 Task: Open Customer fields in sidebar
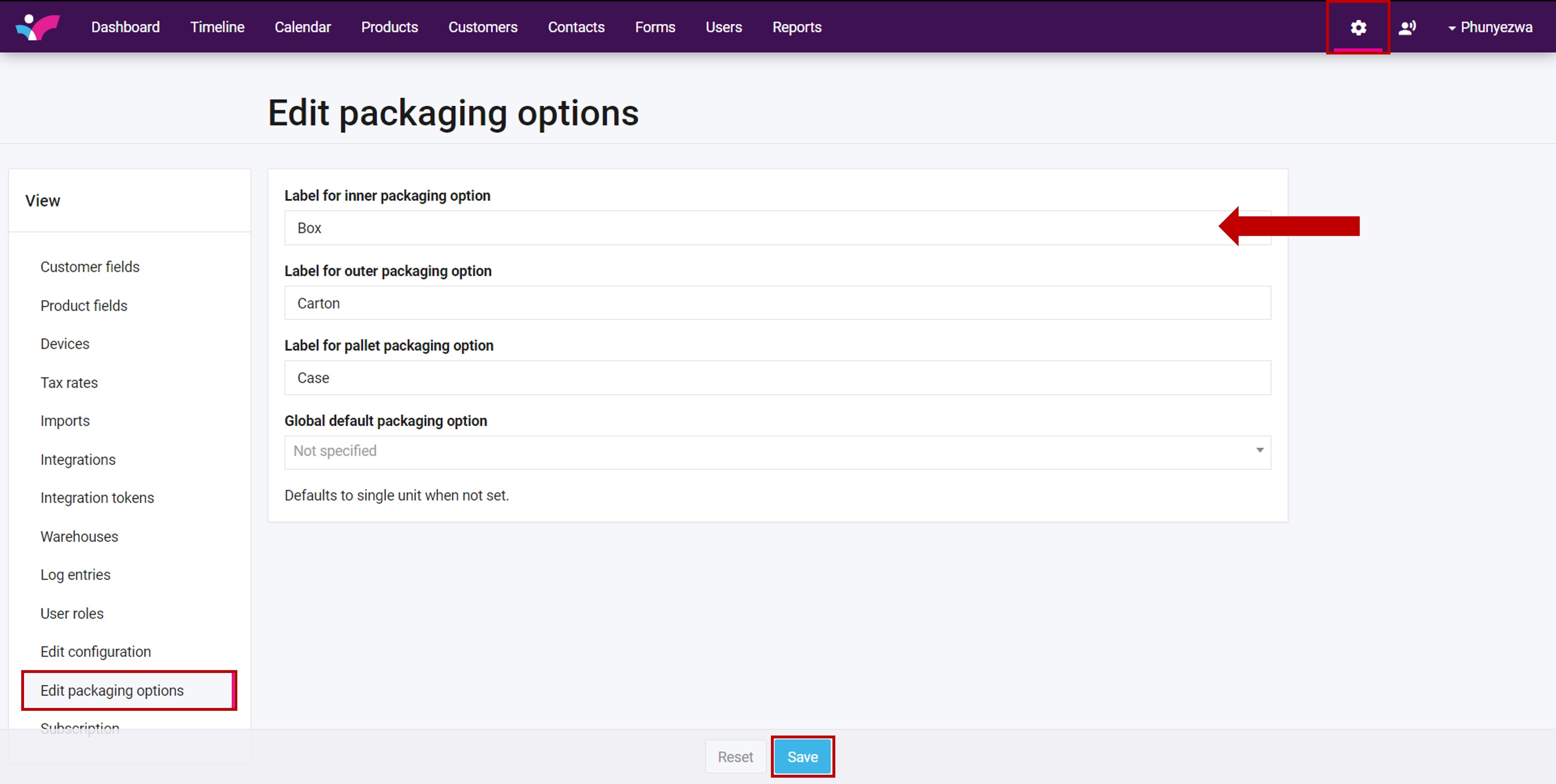(89, 267)
